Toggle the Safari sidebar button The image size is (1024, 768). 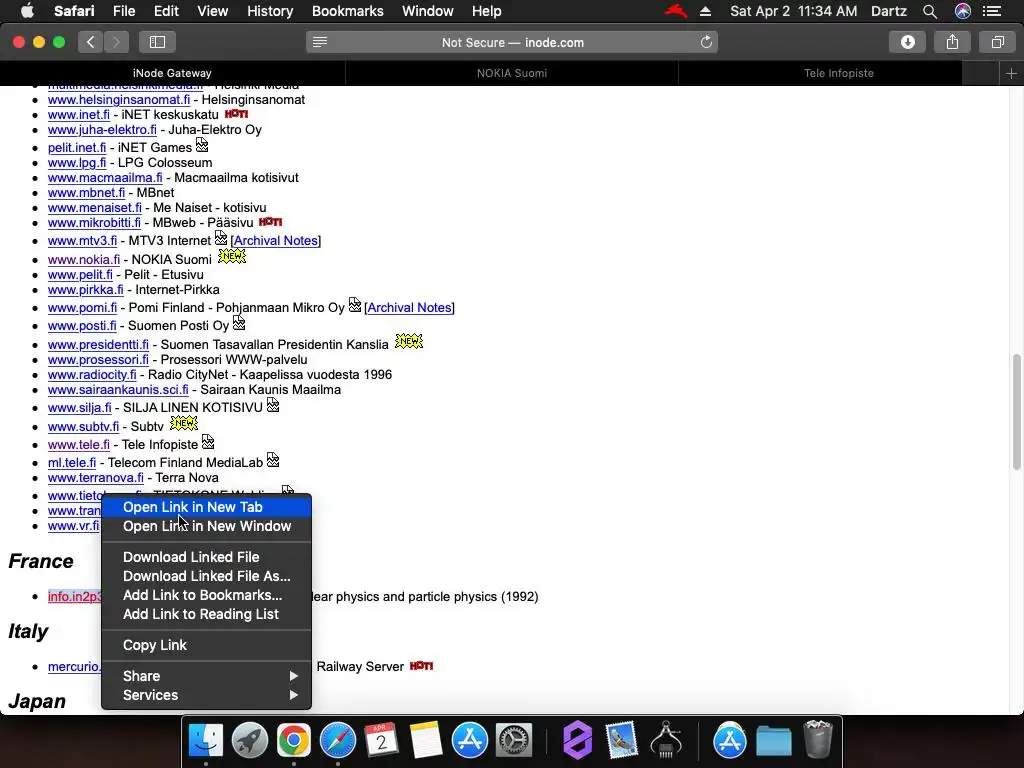coord(157,42)
